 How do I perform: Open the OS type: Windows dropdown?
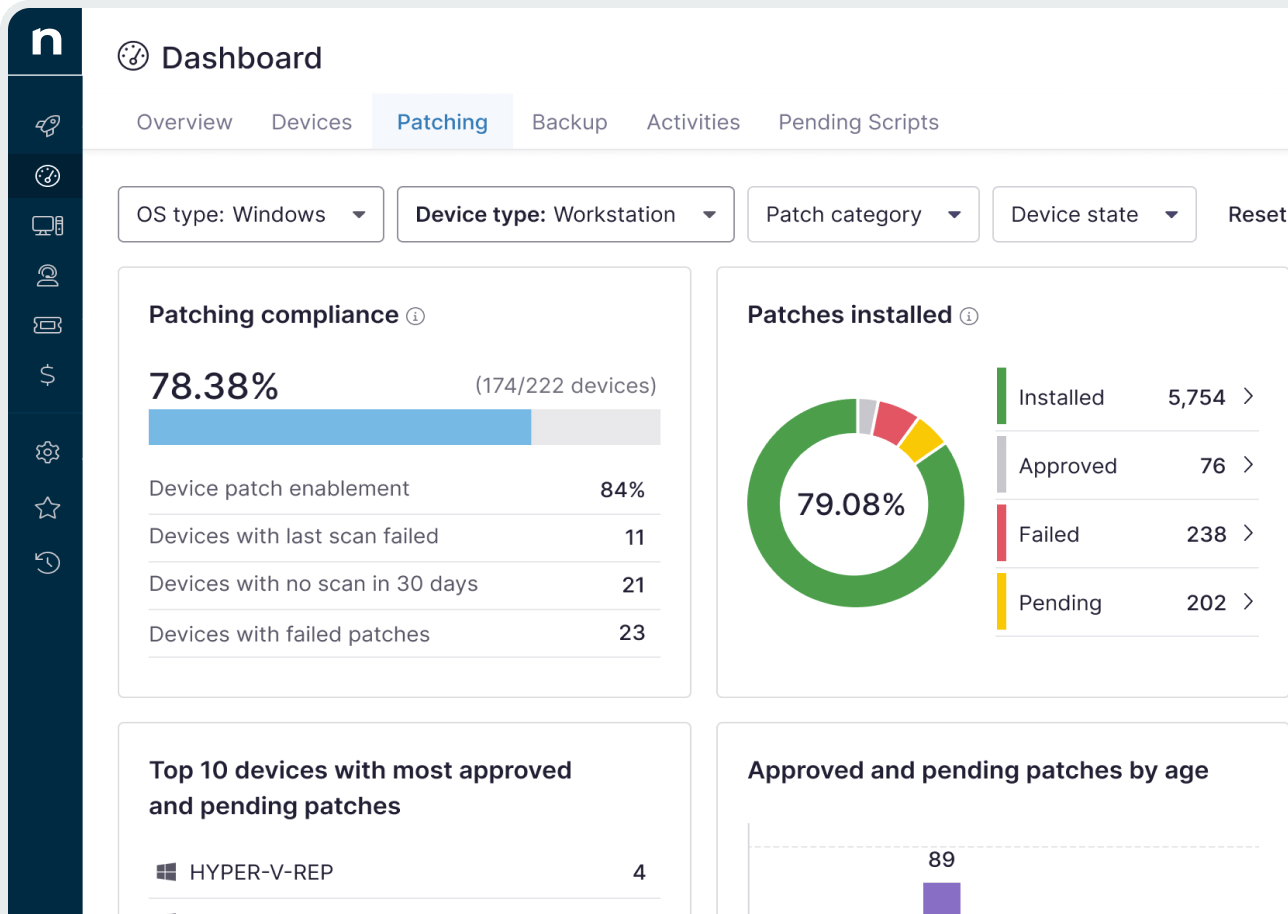(251, 214)
